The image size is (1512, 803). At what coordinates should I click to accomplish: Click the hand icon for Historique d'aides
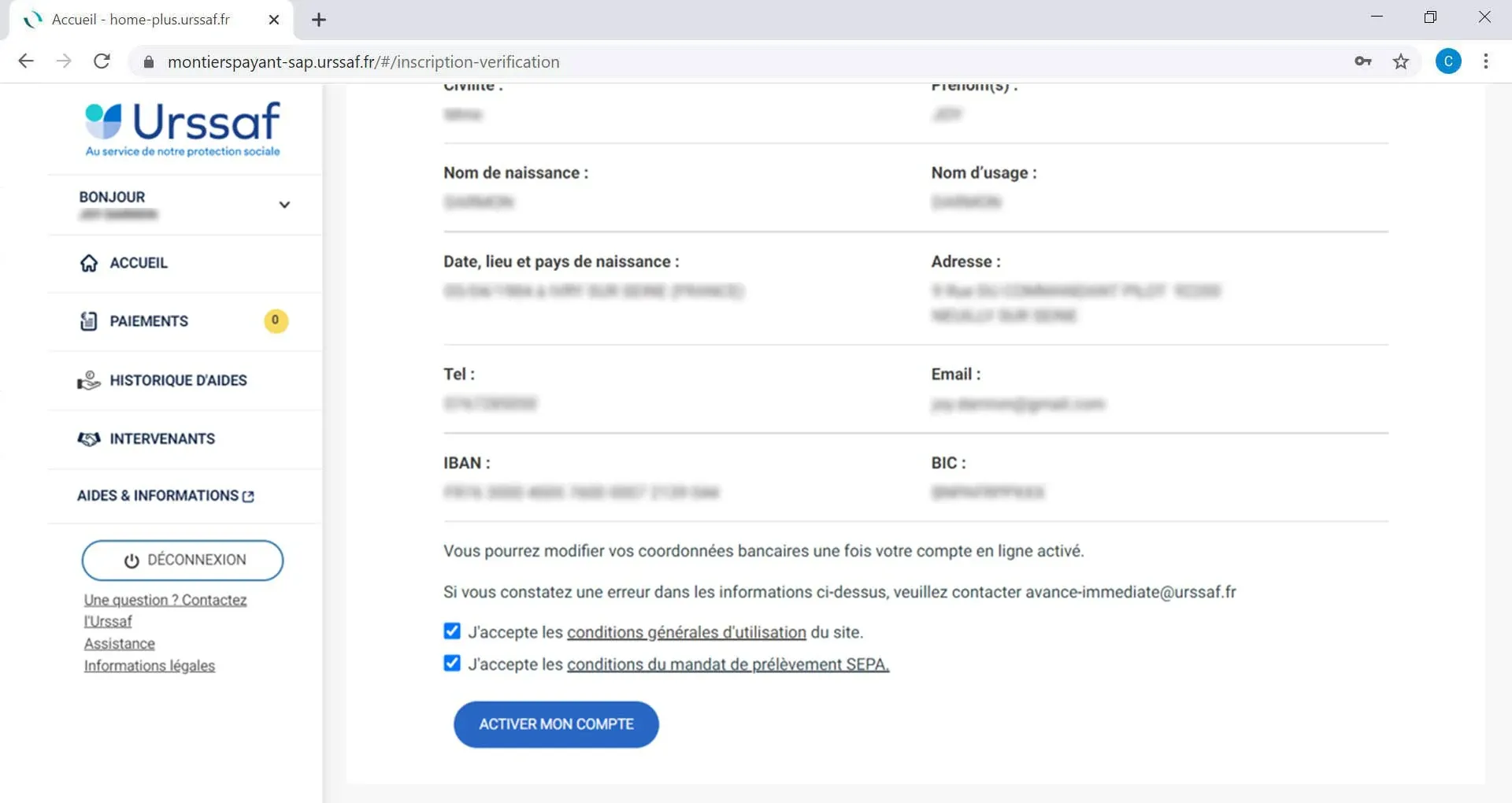tap(89, 381)
